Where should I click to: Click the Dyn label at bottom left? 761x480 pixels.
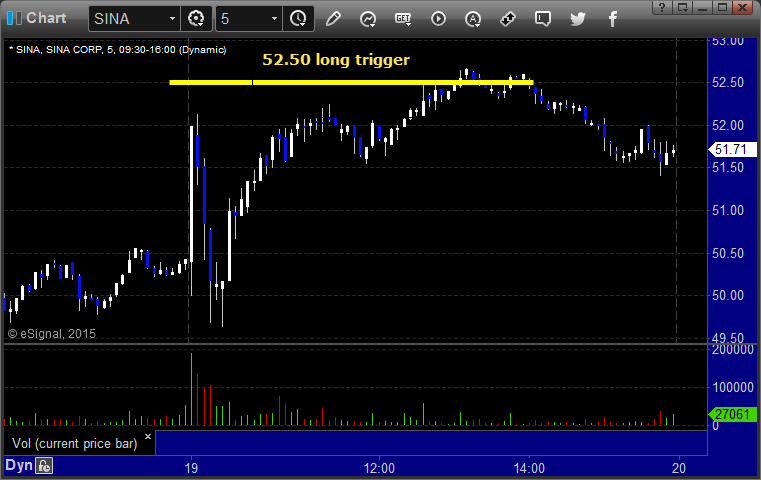click(x=18, y=465)
